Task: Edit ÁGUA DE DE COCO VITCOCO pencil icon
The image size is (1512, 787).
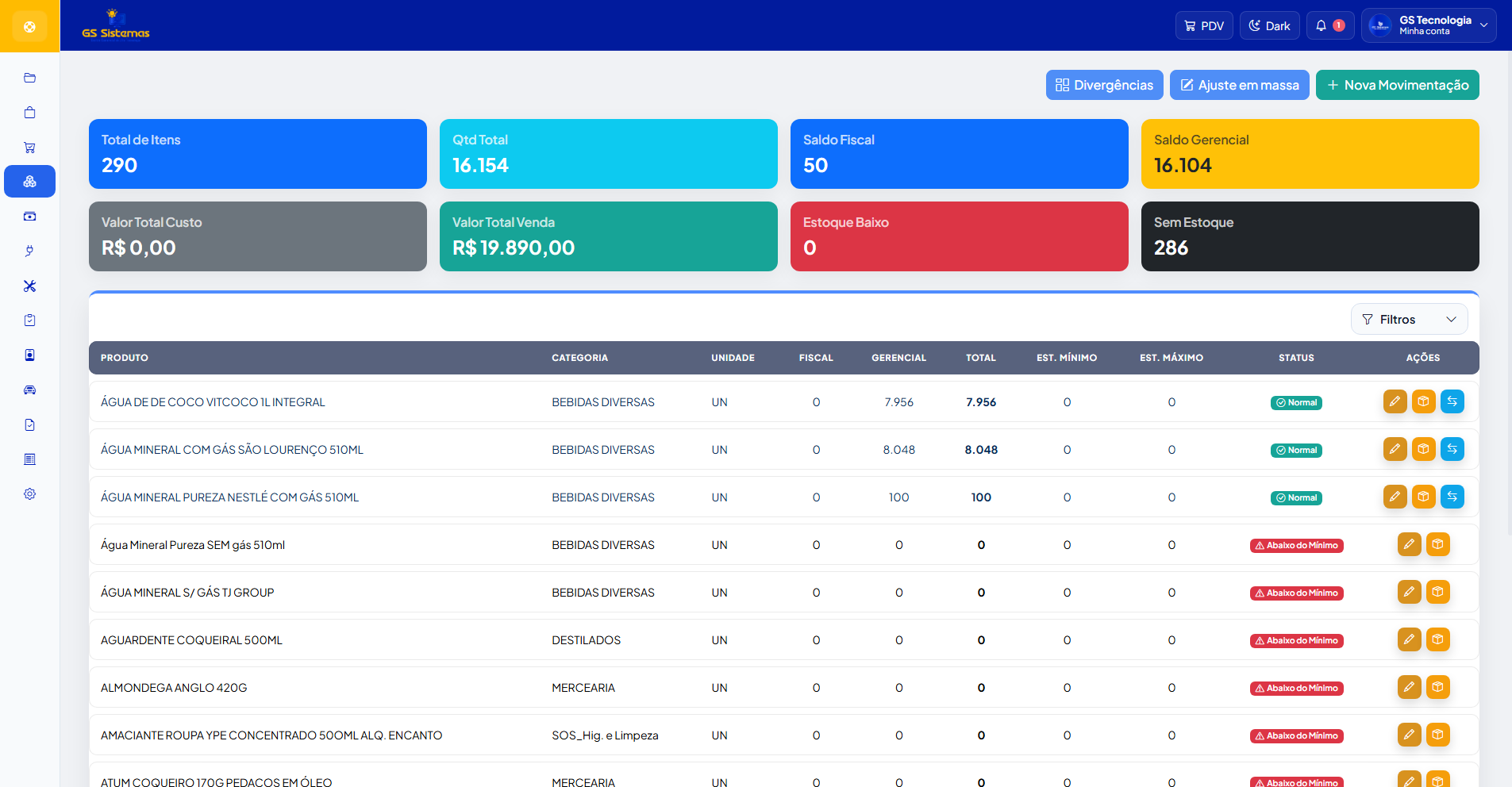Action: [x=1395, y=401]
